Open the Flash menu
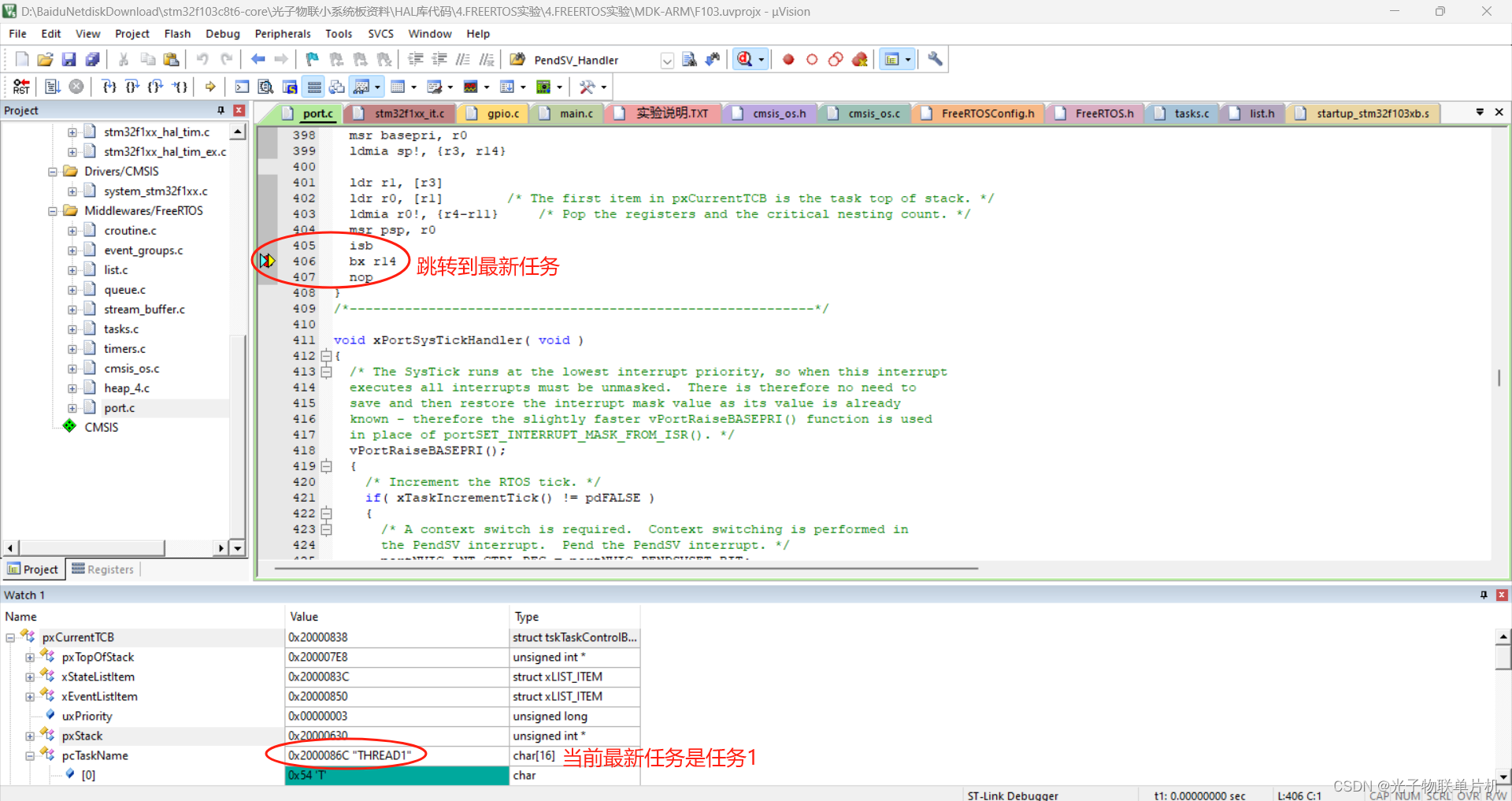 tap(177, 34)
